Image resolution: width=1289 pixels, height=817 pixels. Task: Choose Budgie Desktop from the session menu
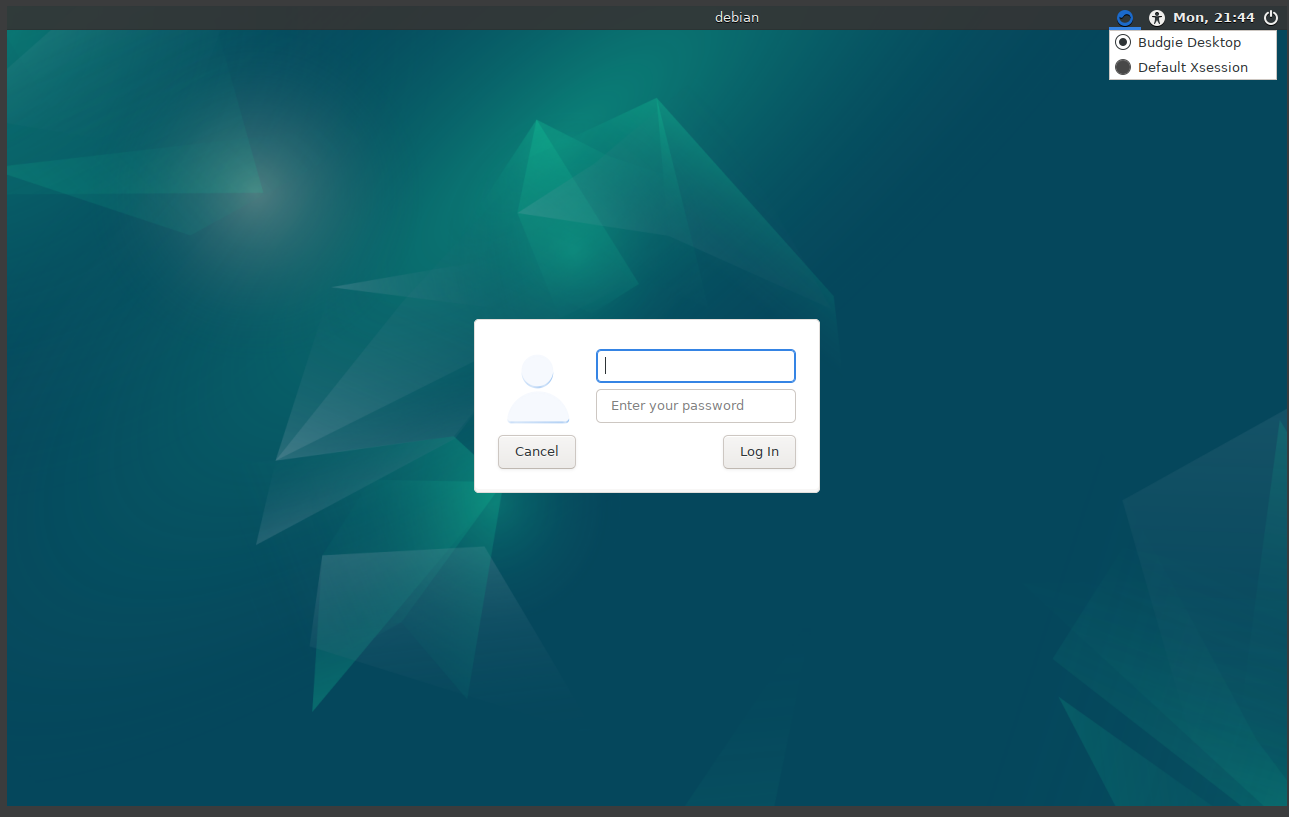[x=1190, y=42]
